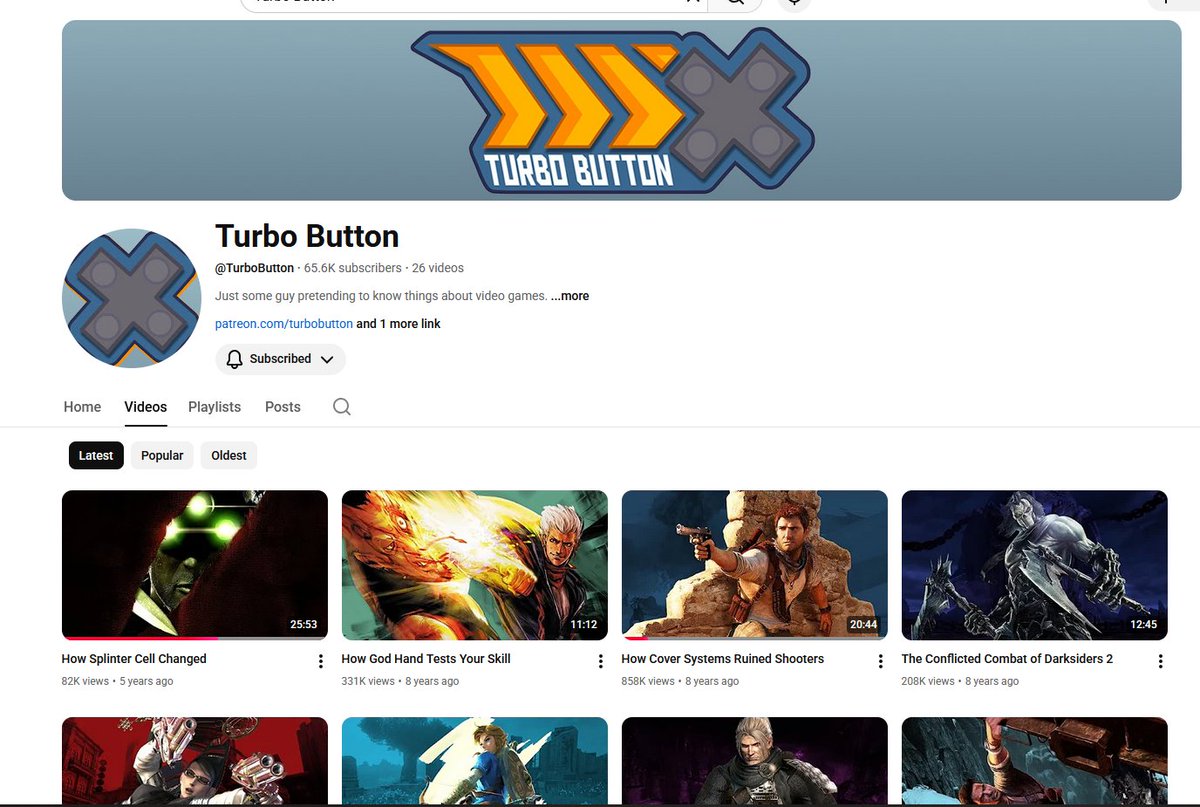Sort videos by Popular

162,455
